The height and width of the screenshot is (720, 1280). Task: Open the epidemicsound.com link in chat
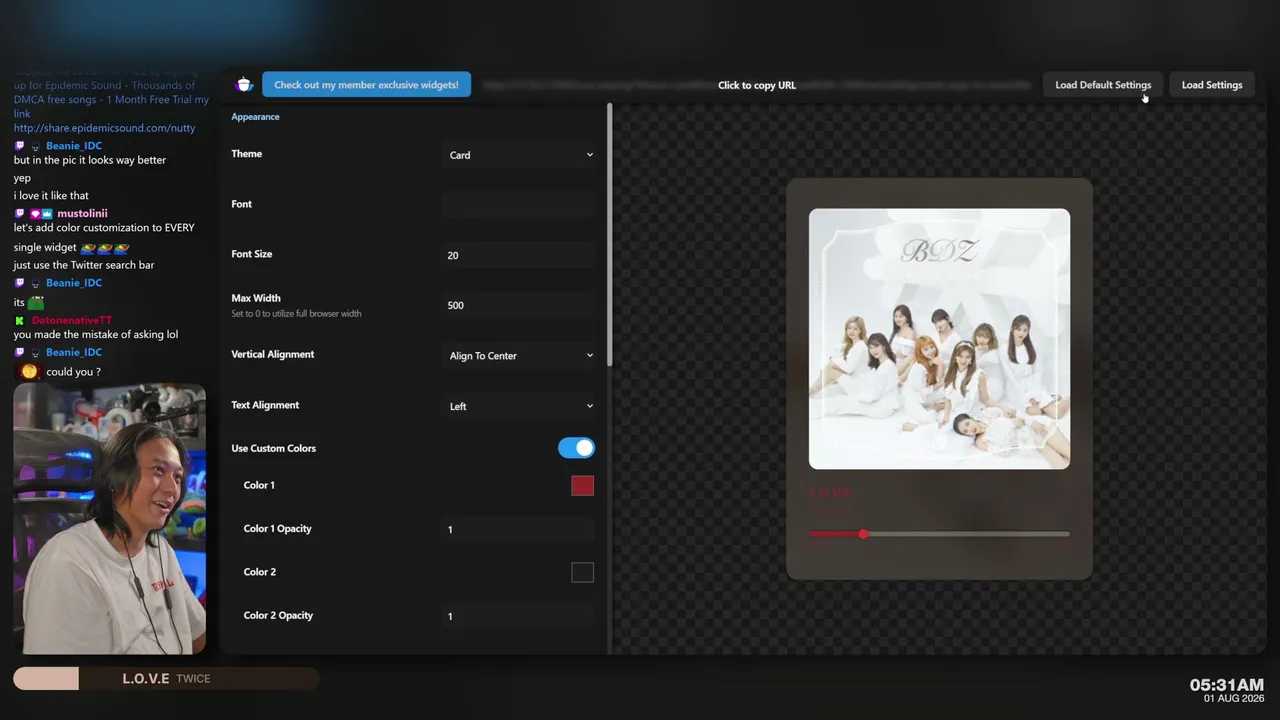[104, 128]
